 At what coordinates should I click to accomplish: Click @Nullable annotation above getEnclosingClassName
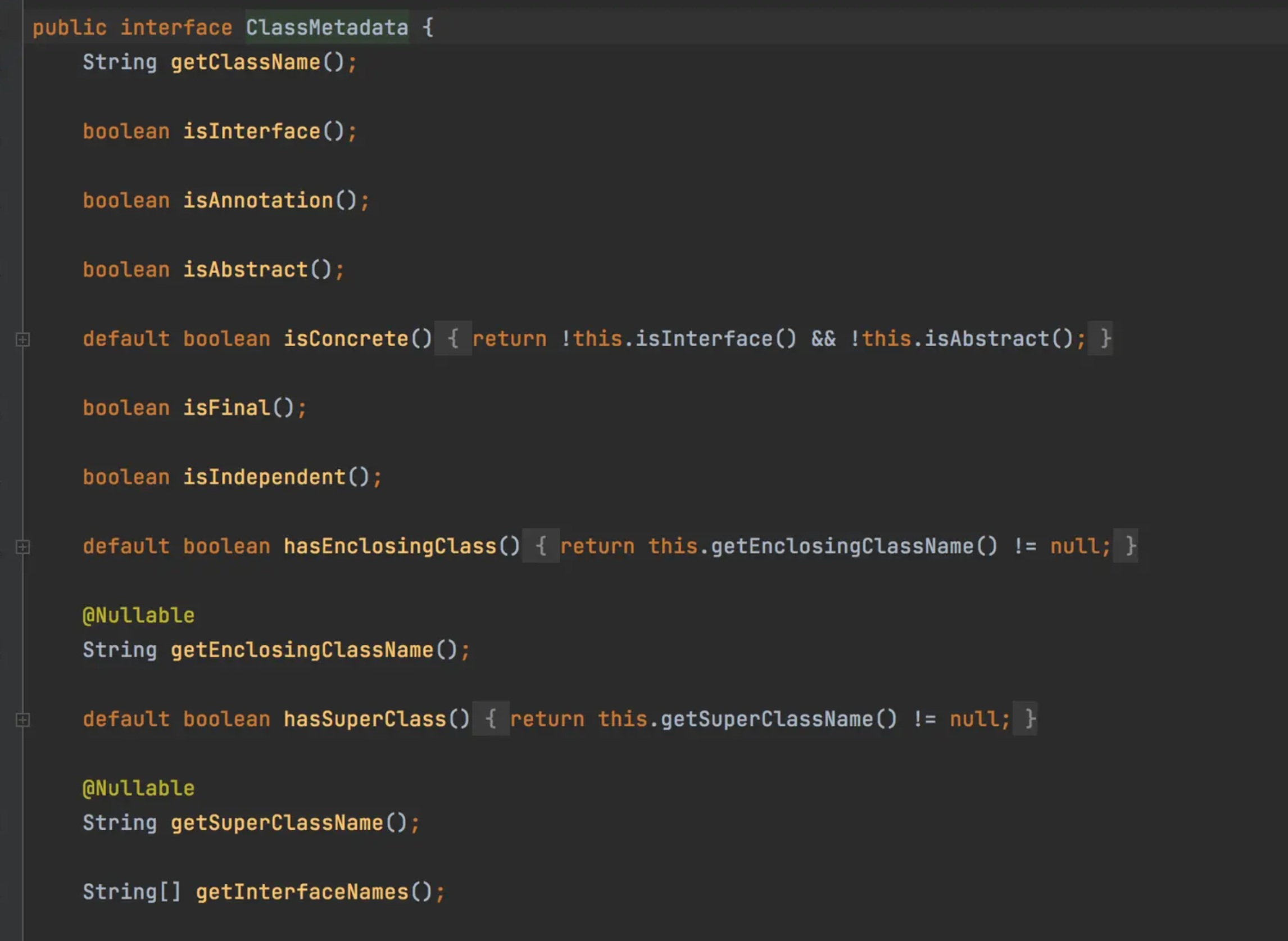138,615
